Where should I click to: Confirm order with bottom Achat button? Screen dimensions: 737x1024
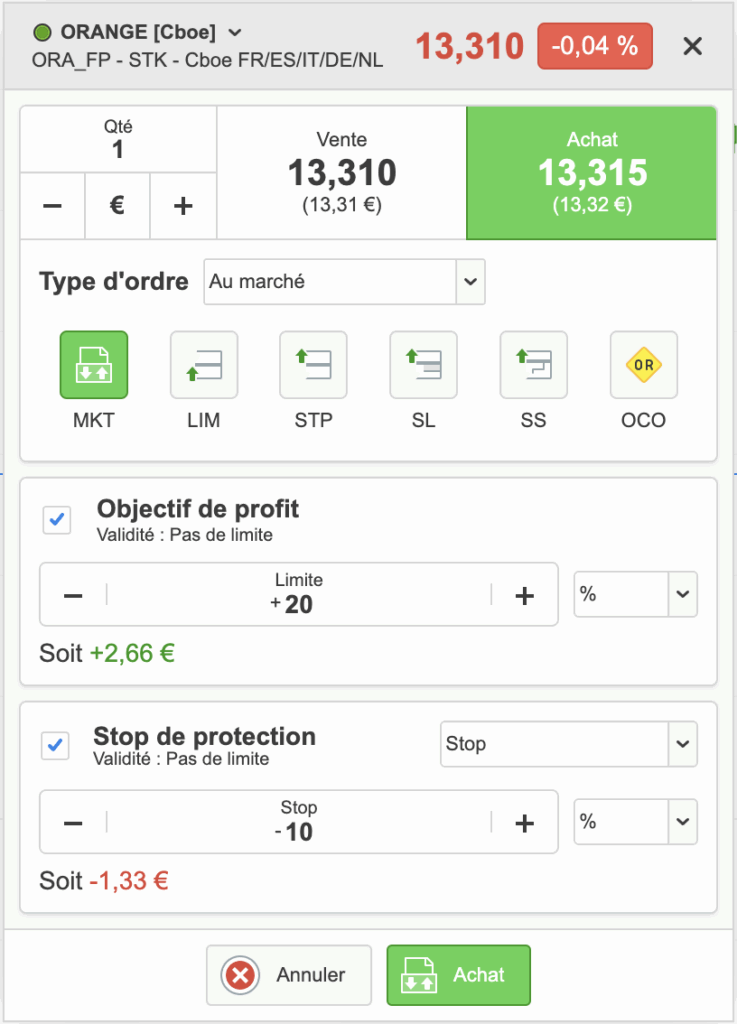(x=458, y=975)
